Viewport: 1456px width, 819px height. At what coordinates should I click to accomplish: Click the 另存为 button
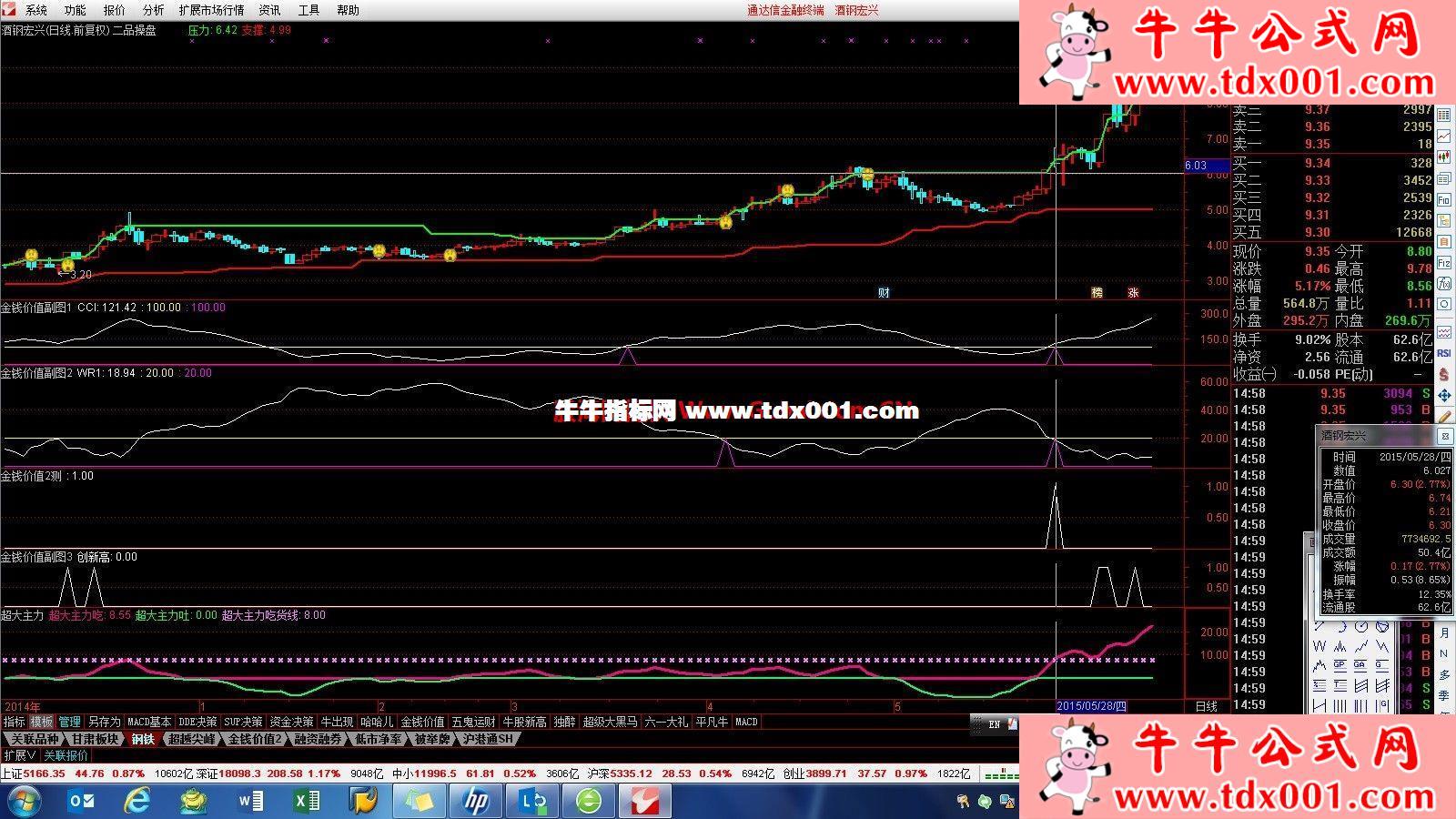[x=104, y=722]
